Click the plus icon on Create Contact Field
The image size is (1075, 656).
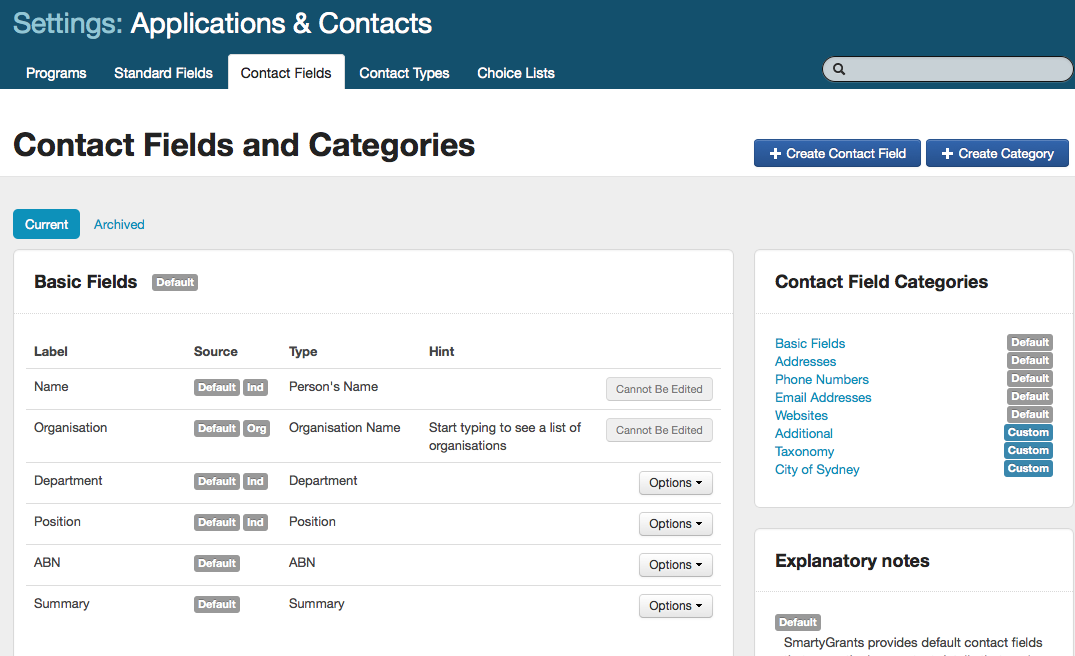775,154
